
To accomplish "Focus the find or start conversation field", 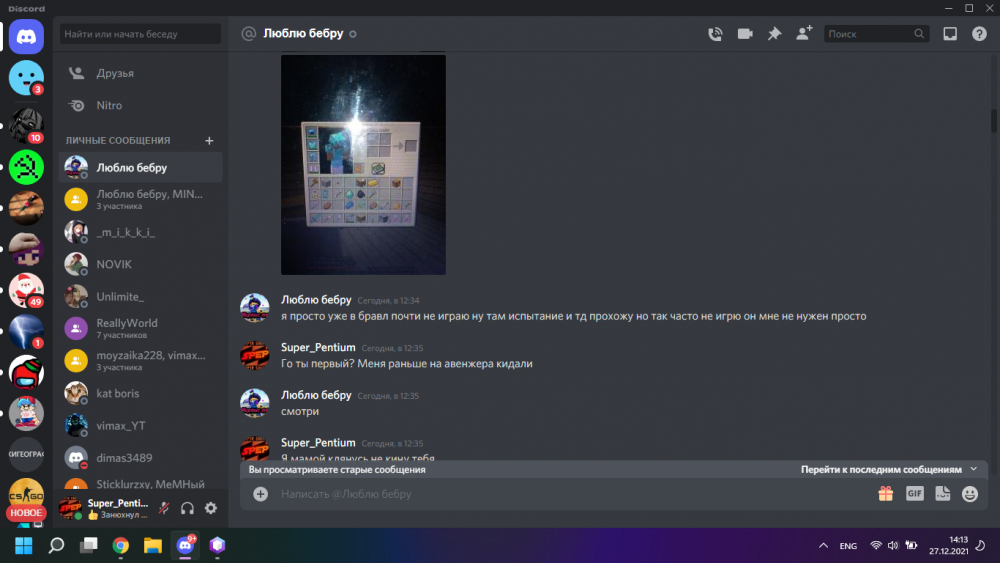I will point(140,34).
